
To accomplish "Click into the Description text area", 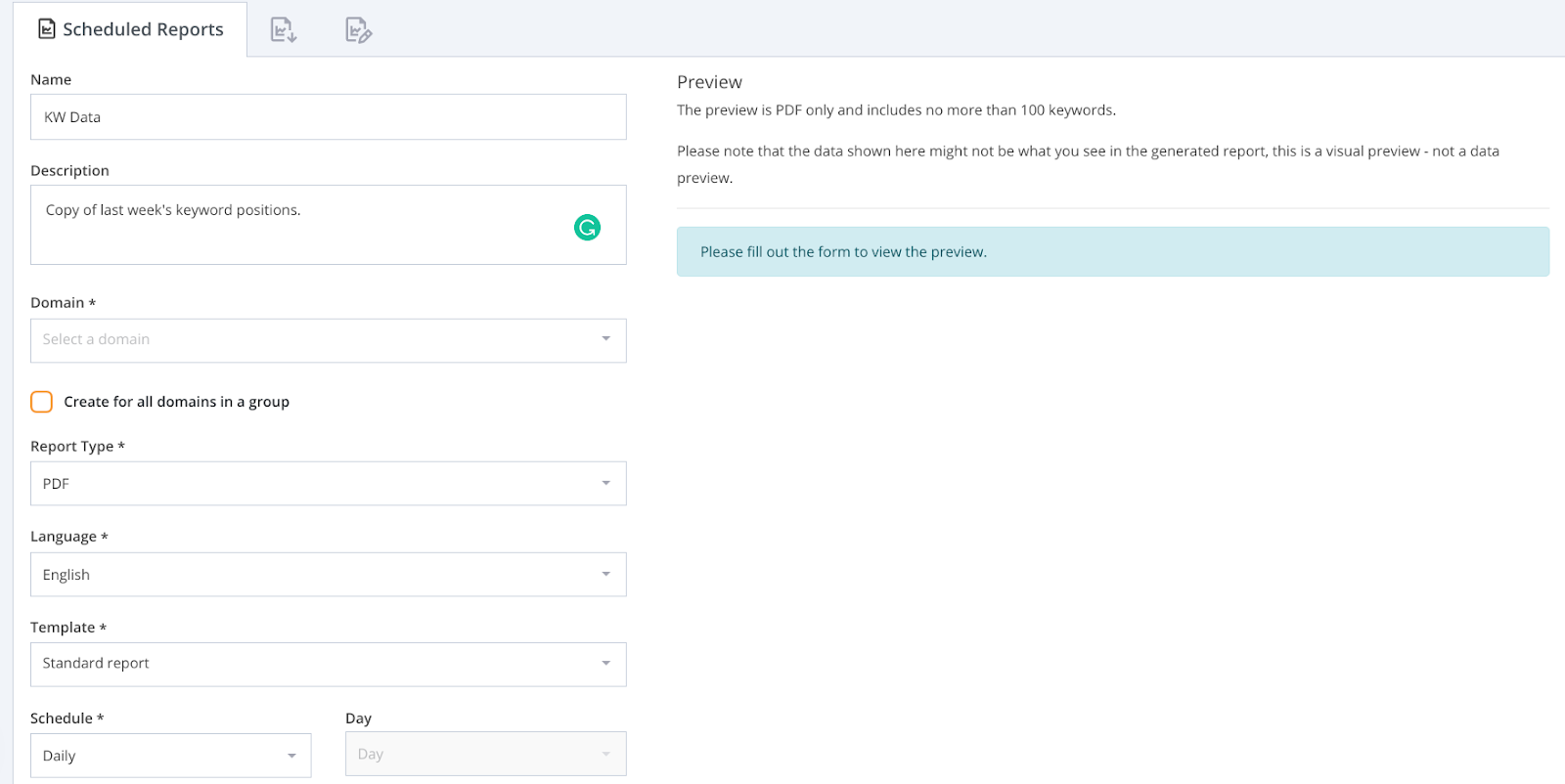I will tap(329, 225).
